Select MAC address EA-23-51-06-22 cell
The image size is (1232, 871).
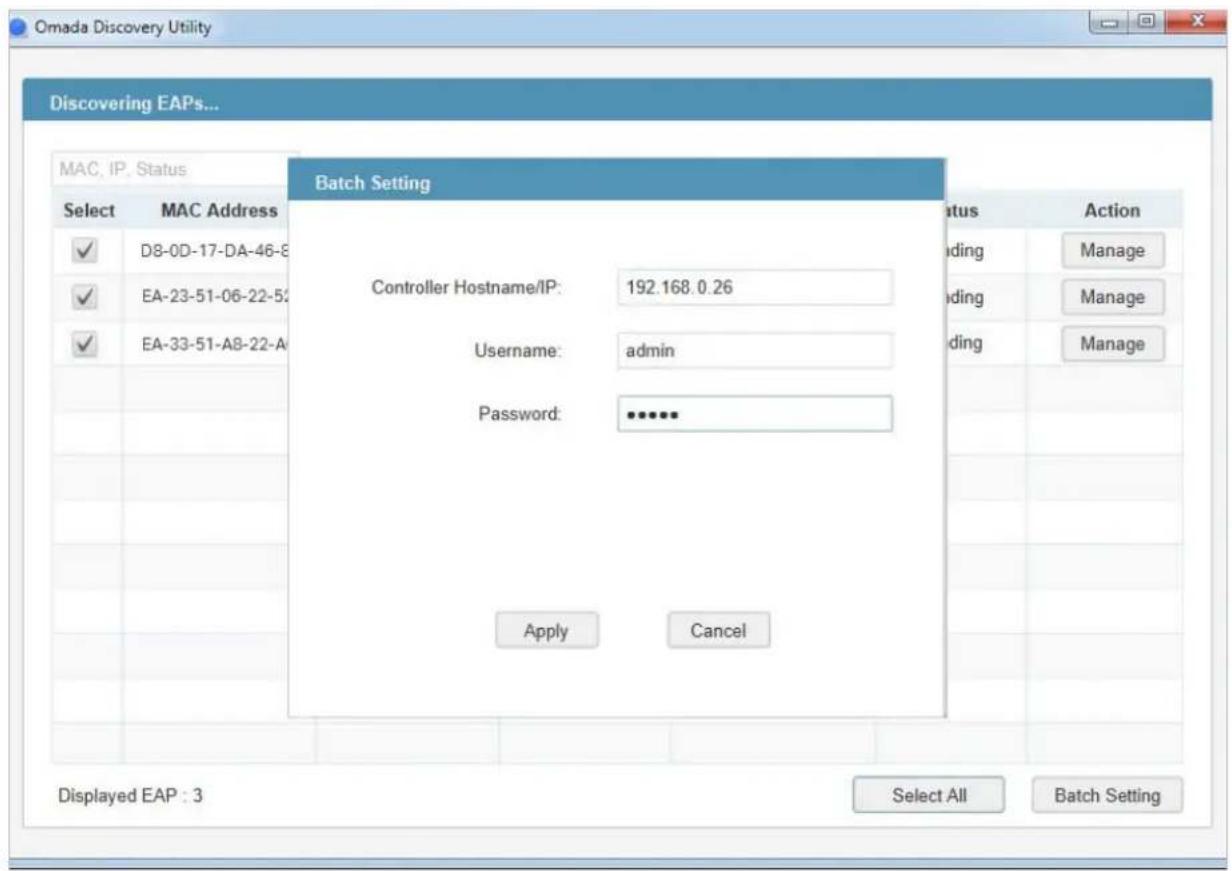click(214, 297)
